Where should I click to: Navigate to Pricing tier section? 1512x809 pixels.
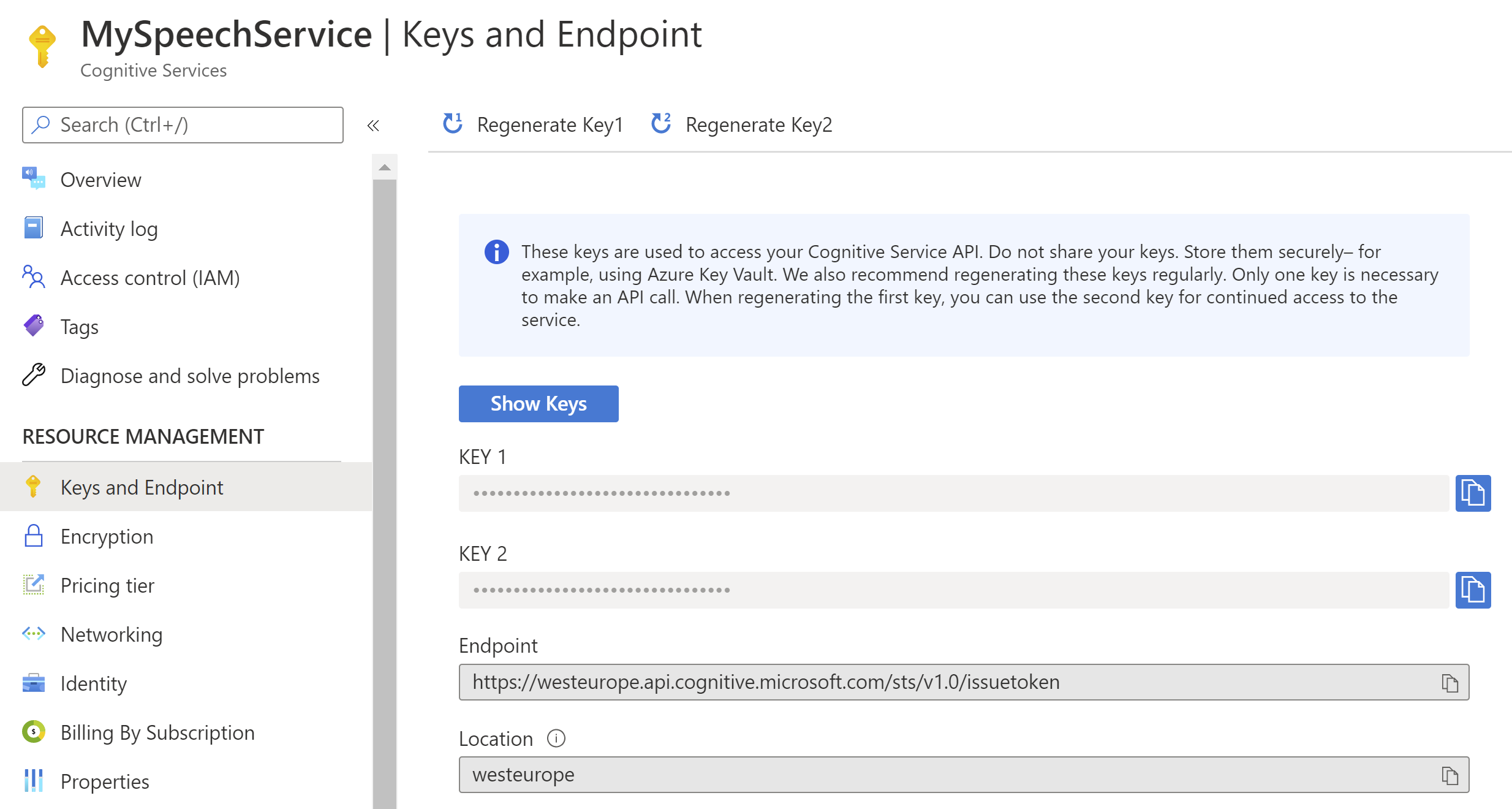[x=107, y=585]
